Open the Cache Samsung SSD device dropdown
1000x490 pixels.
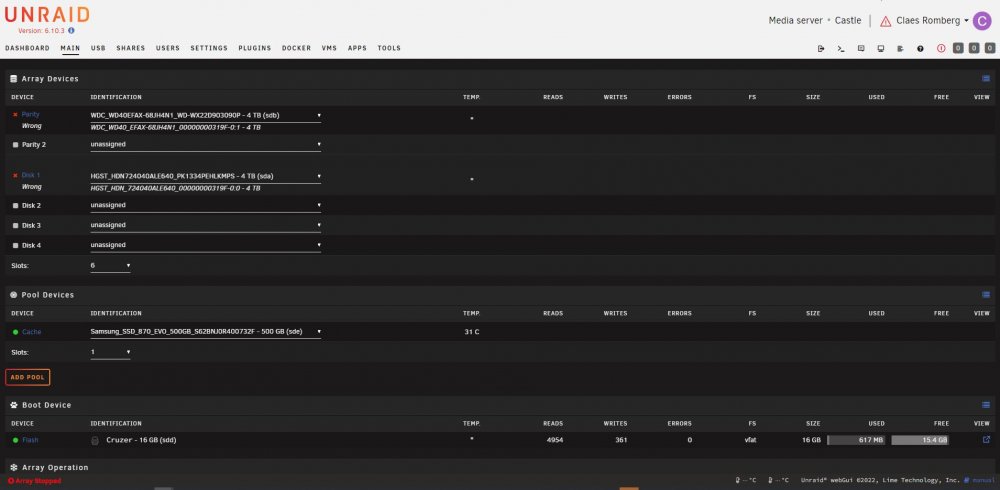point(205,332)
